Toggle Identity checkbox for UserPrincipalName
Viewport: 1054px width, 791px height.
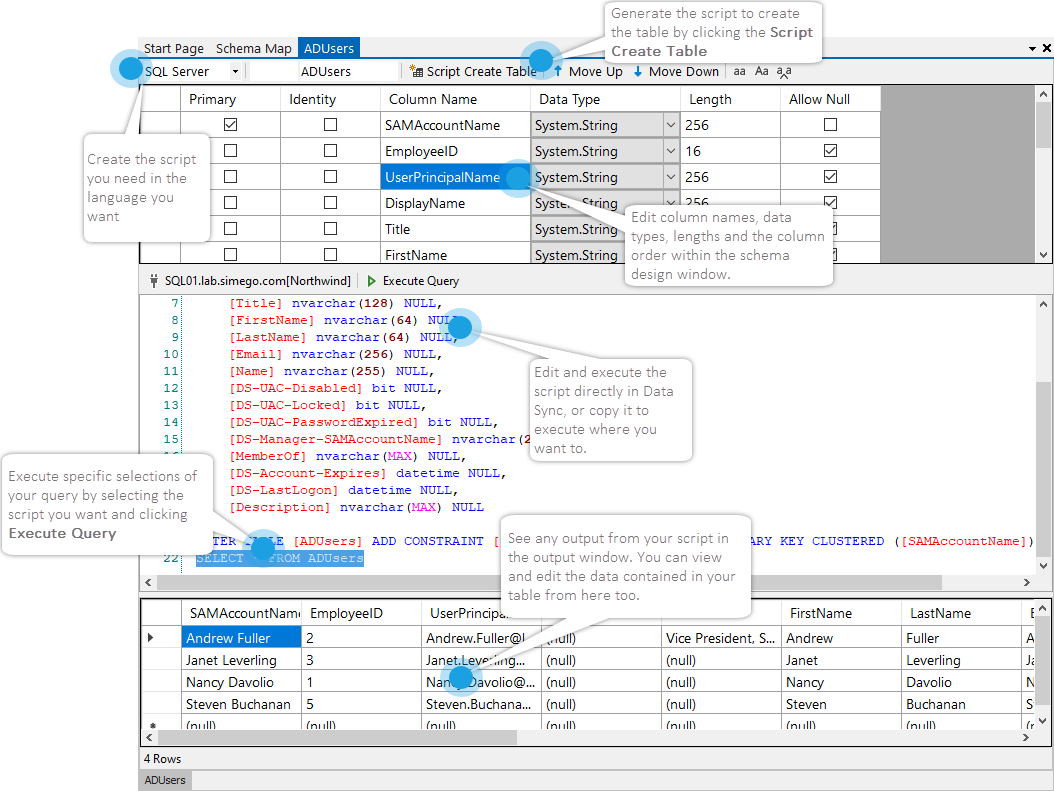click(330, 177)
